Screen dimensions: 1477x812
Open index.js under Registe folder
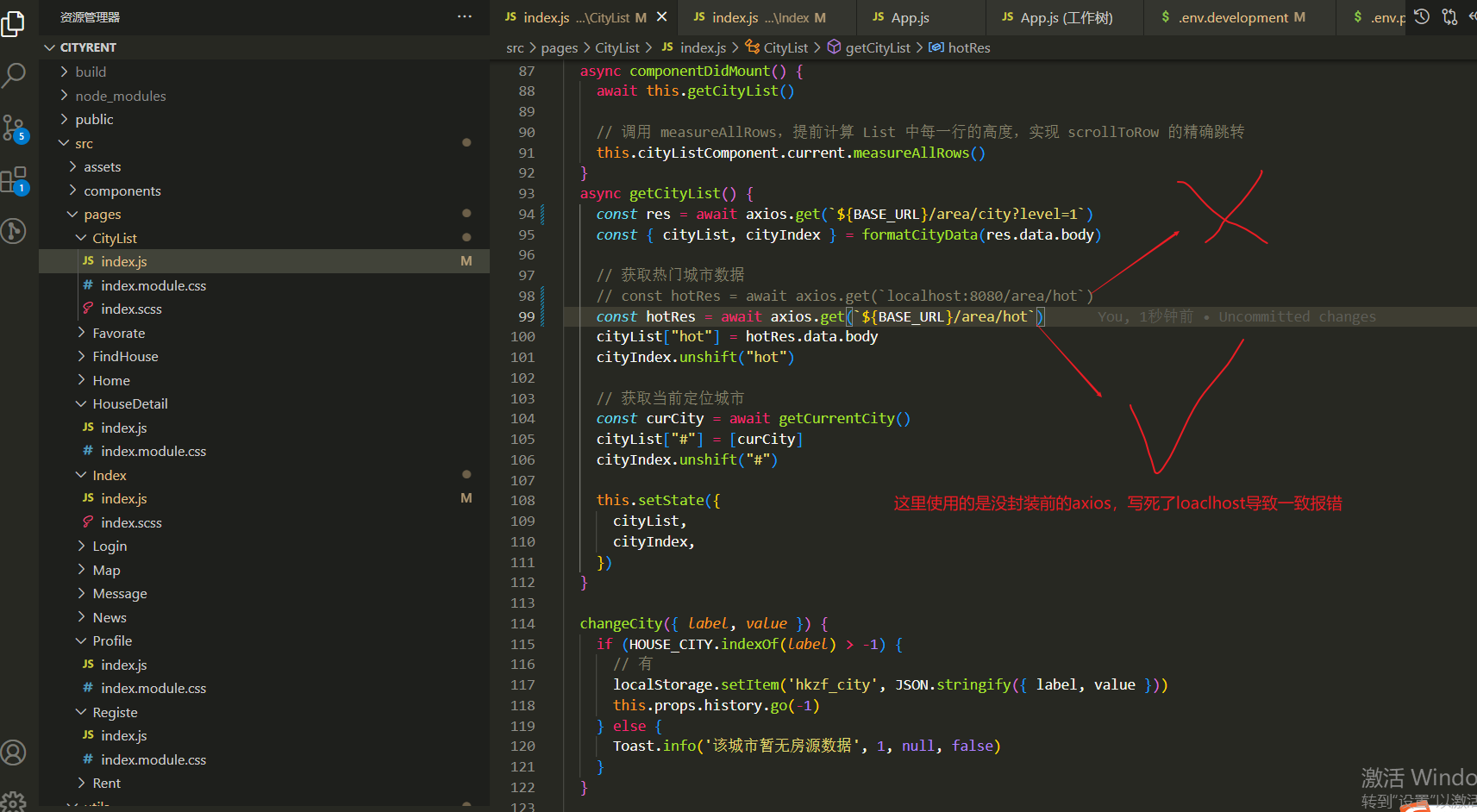click(124, 735)
